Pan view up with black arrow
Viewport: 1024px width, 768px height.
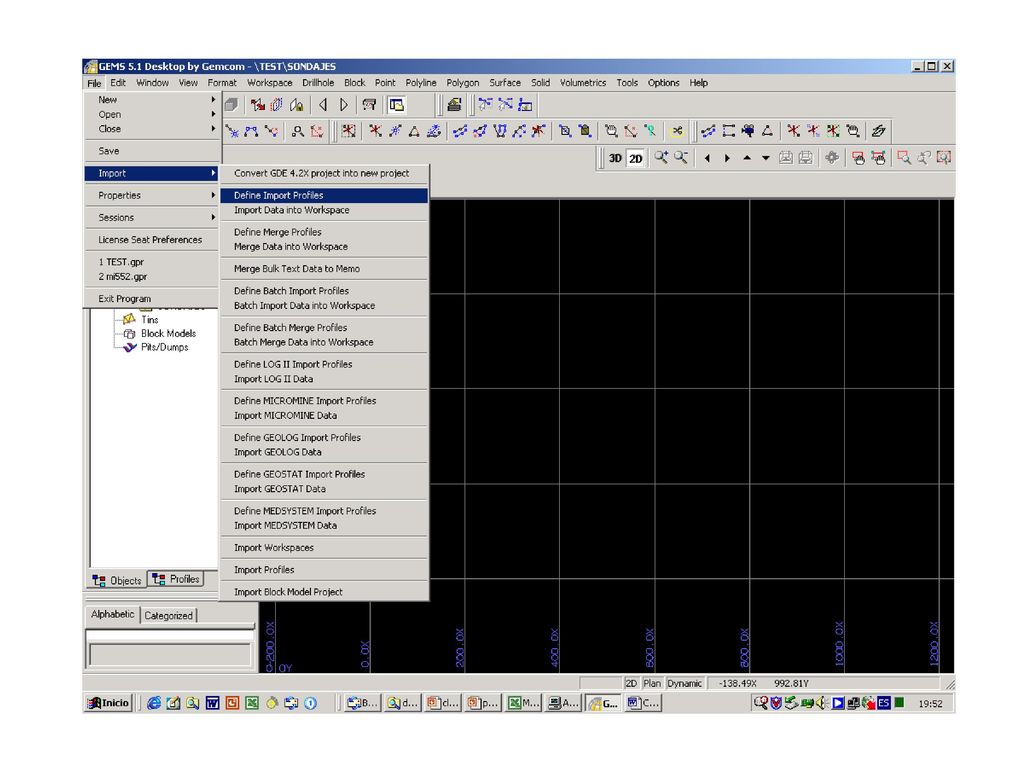coord(746,158)
